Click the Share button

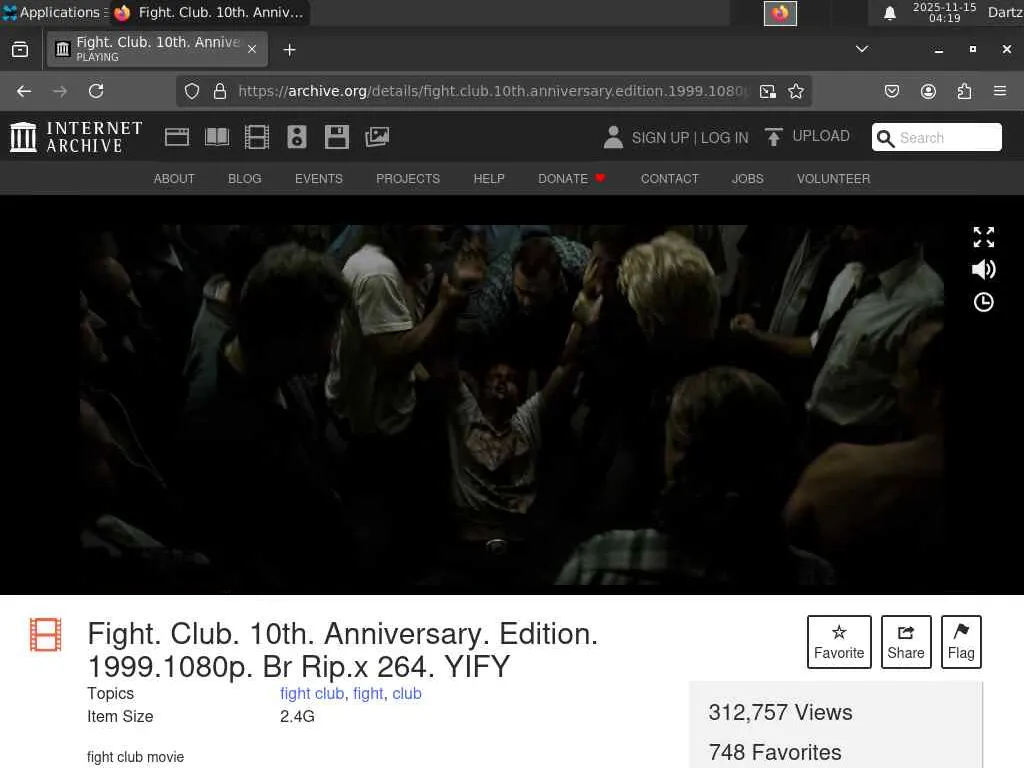click(x=906, y=642)
